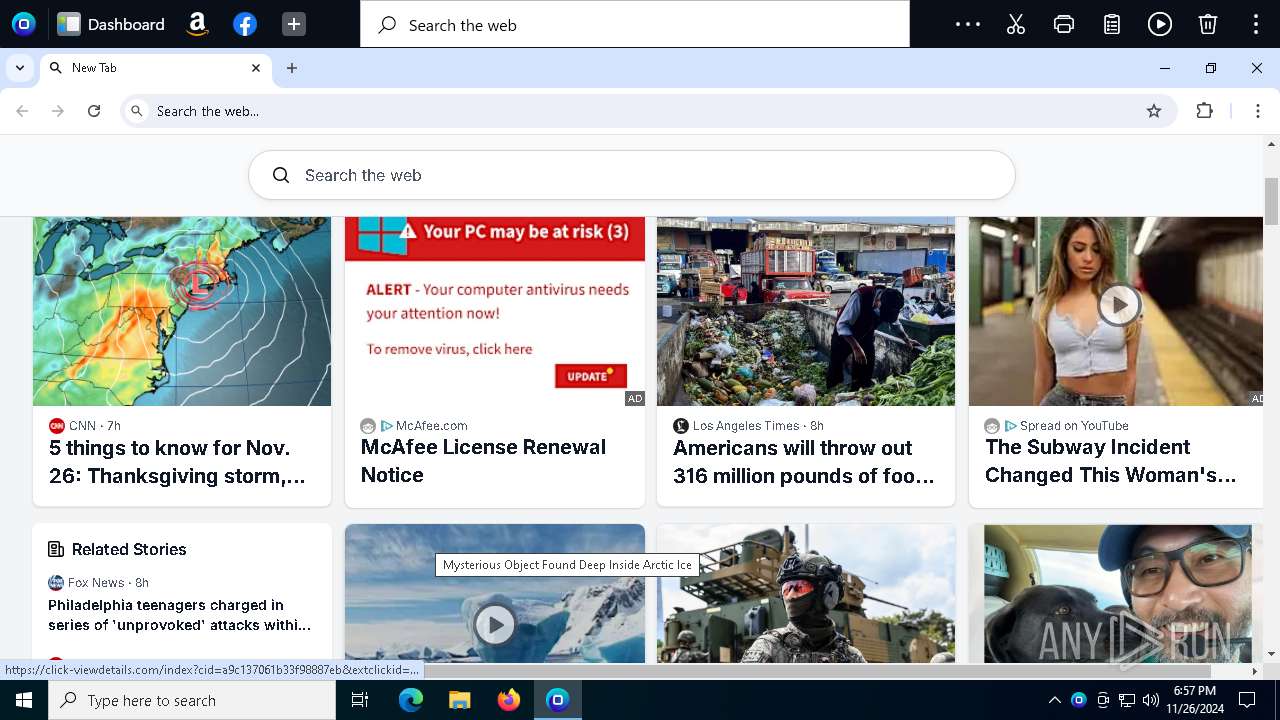This screenshot has width=1280, height=720.
Task: Open the notification center icon
Action: (1247, 700)
